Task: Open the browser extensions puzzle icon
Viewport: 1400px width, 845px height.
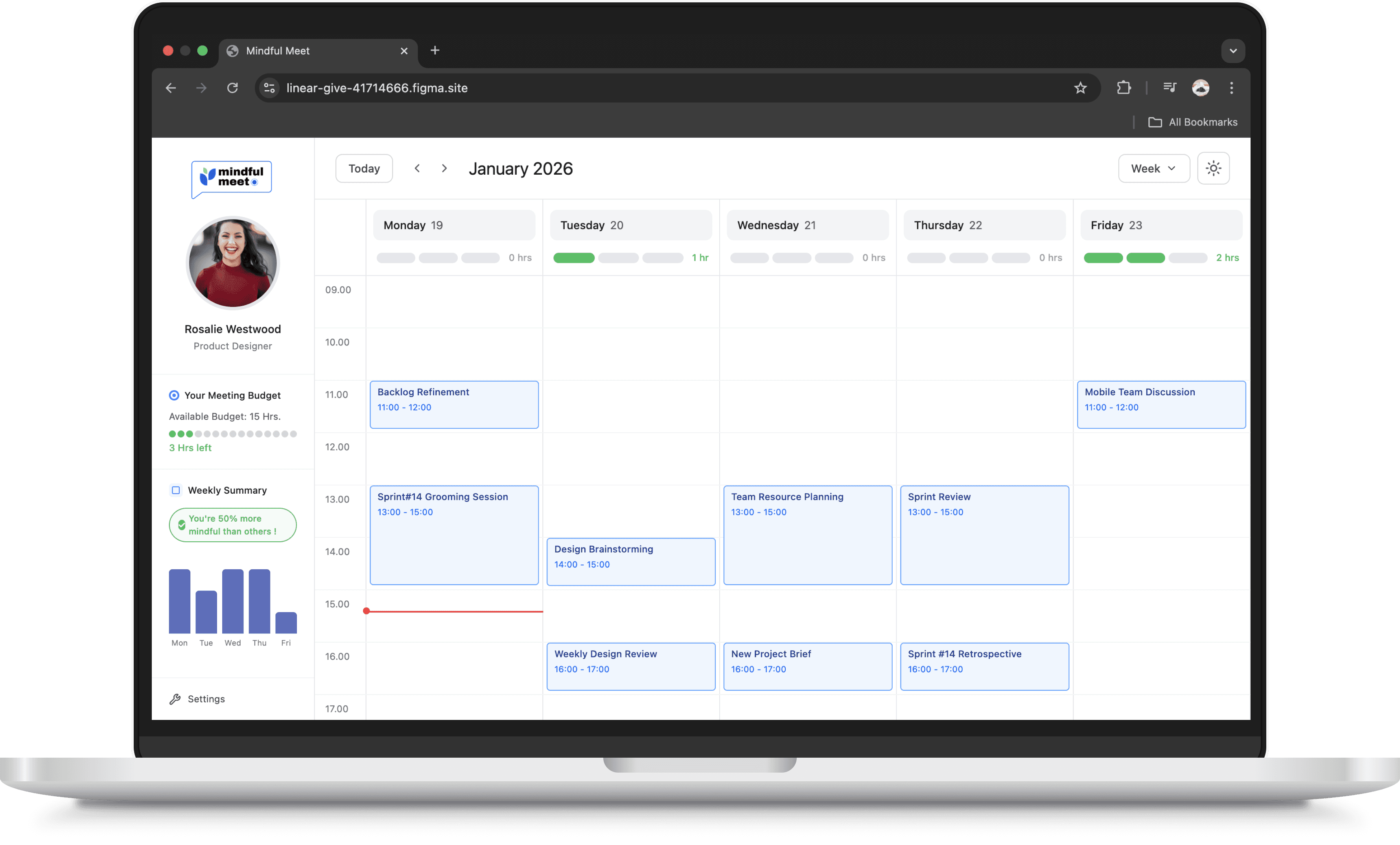Action: pyautogui.click(x=1123, y=88)
